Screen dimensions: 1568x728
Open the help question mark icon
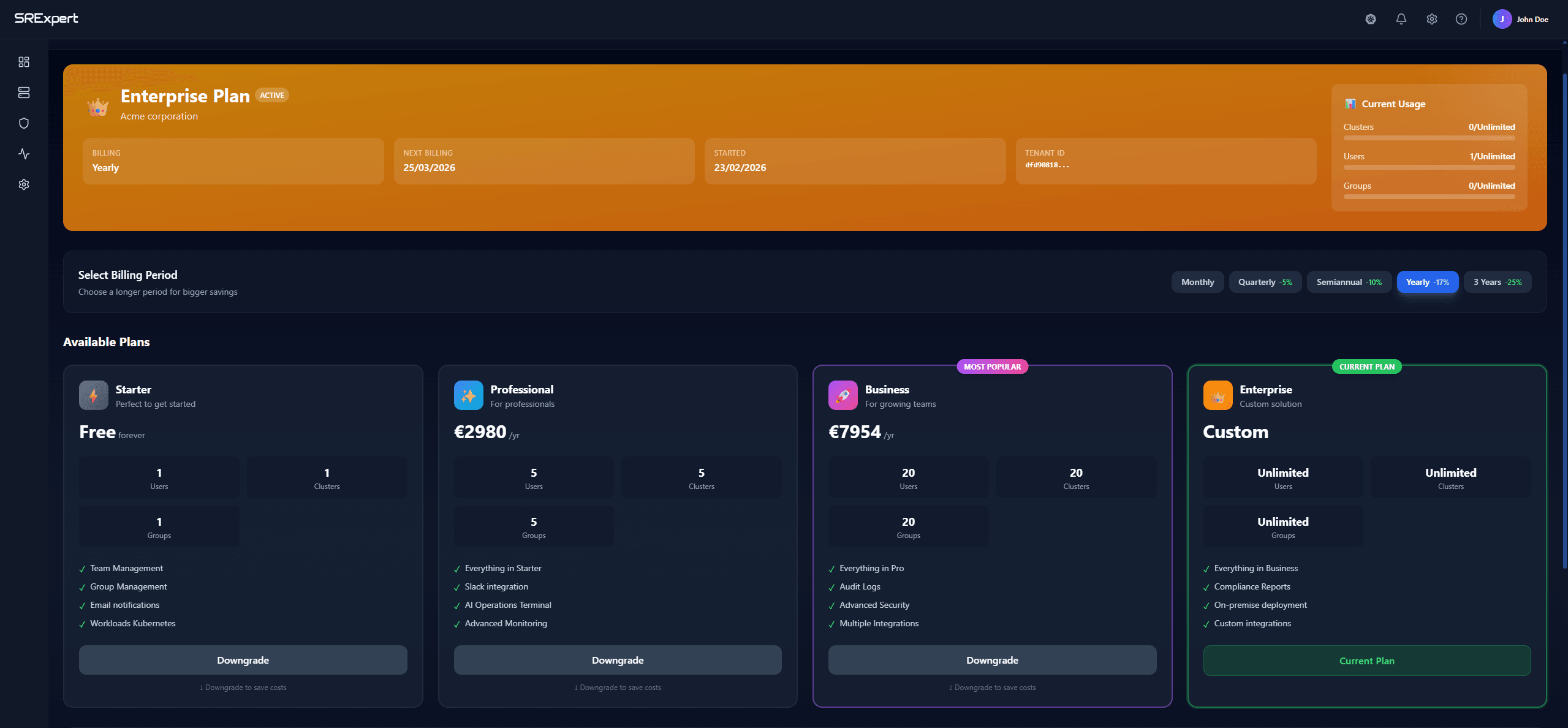pyautogui.click(x=1461, y=19)
